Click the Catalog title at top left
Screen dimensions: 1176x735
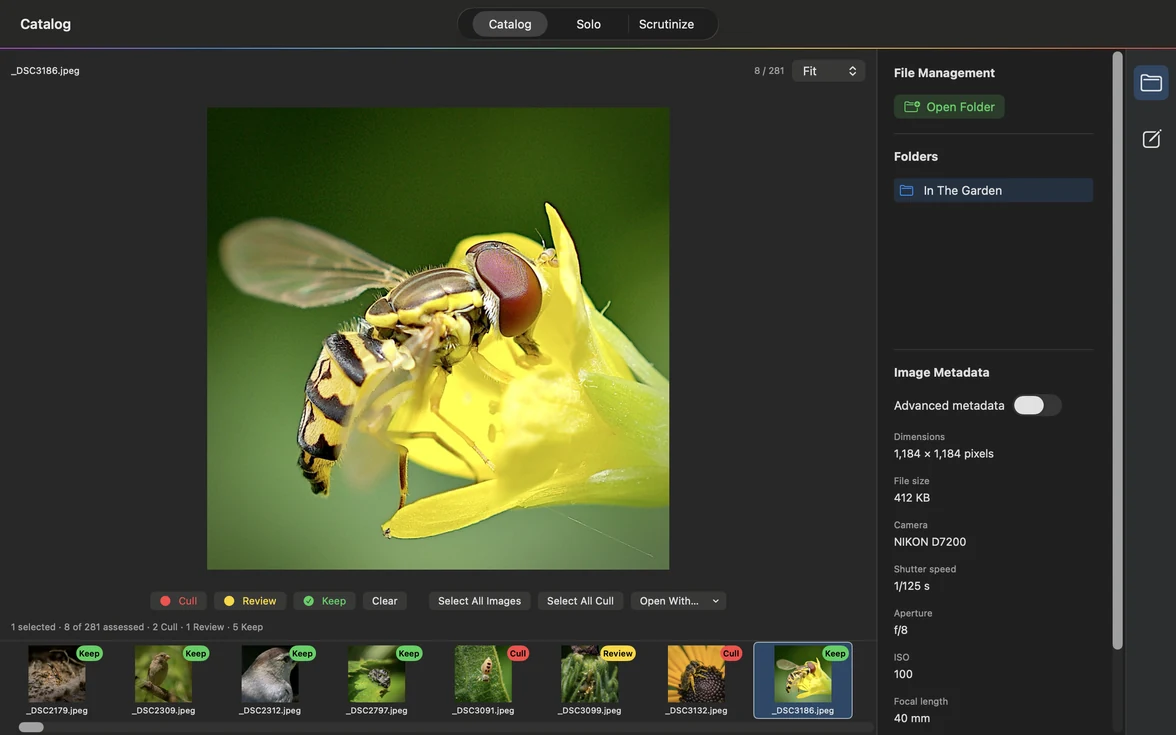[45, 24]
